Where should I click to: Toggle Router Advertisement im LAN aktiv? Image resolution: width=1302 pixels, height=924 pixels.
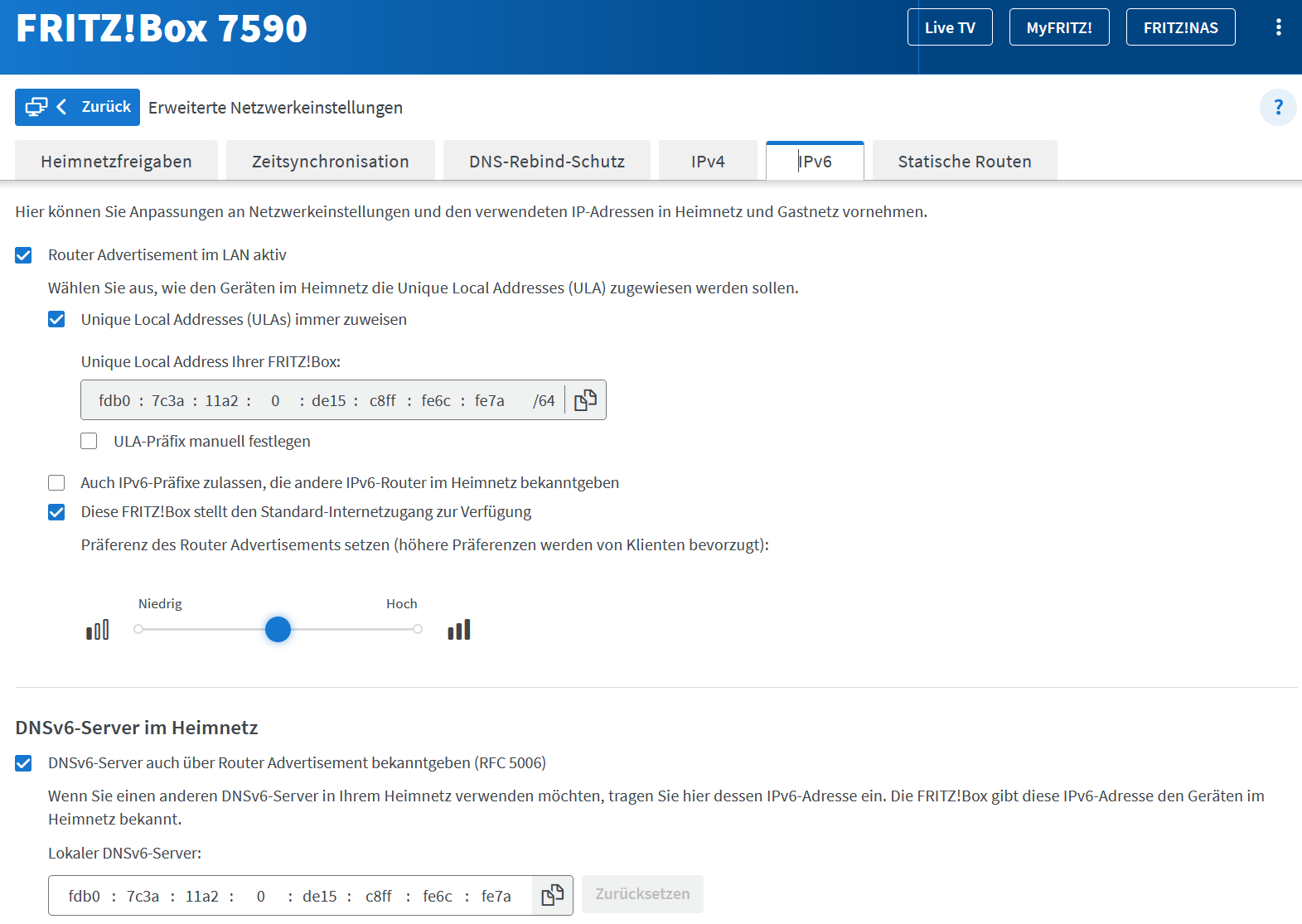pyautogui.click(x=23, y=255)
